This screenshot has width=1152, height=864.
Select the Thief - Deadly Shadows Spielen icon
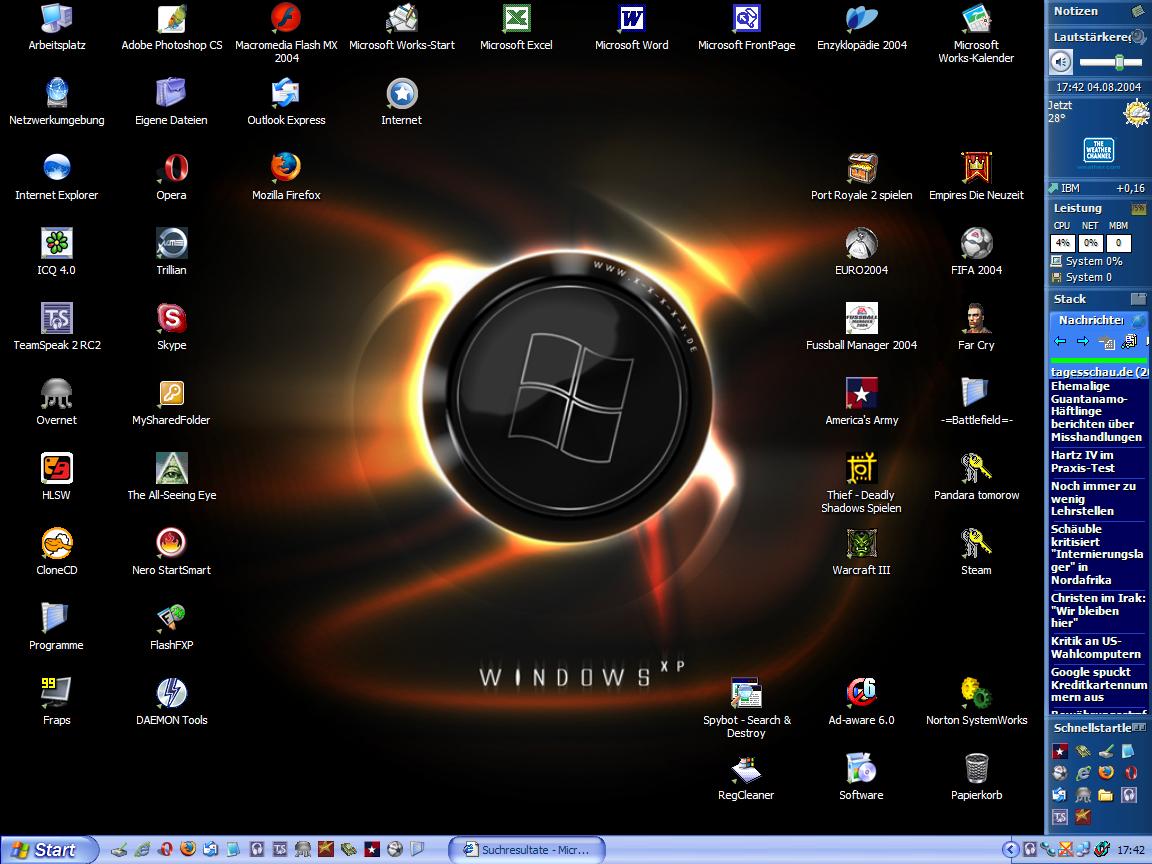point(861,468)
